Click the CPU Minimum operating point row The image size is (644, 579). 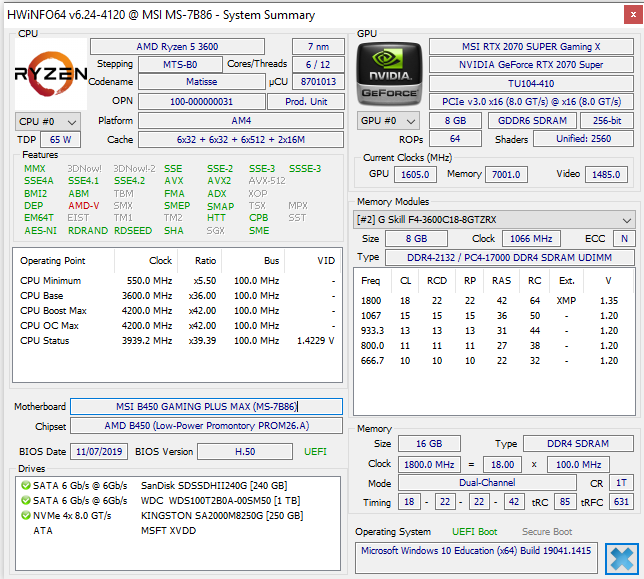point(177,280)
